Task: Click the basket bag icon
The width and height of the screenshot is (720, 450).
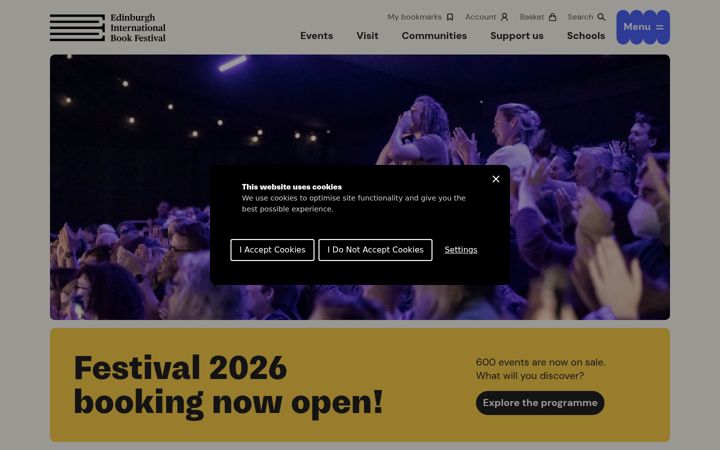Action: pyautogui.click(x=552, y=17)
